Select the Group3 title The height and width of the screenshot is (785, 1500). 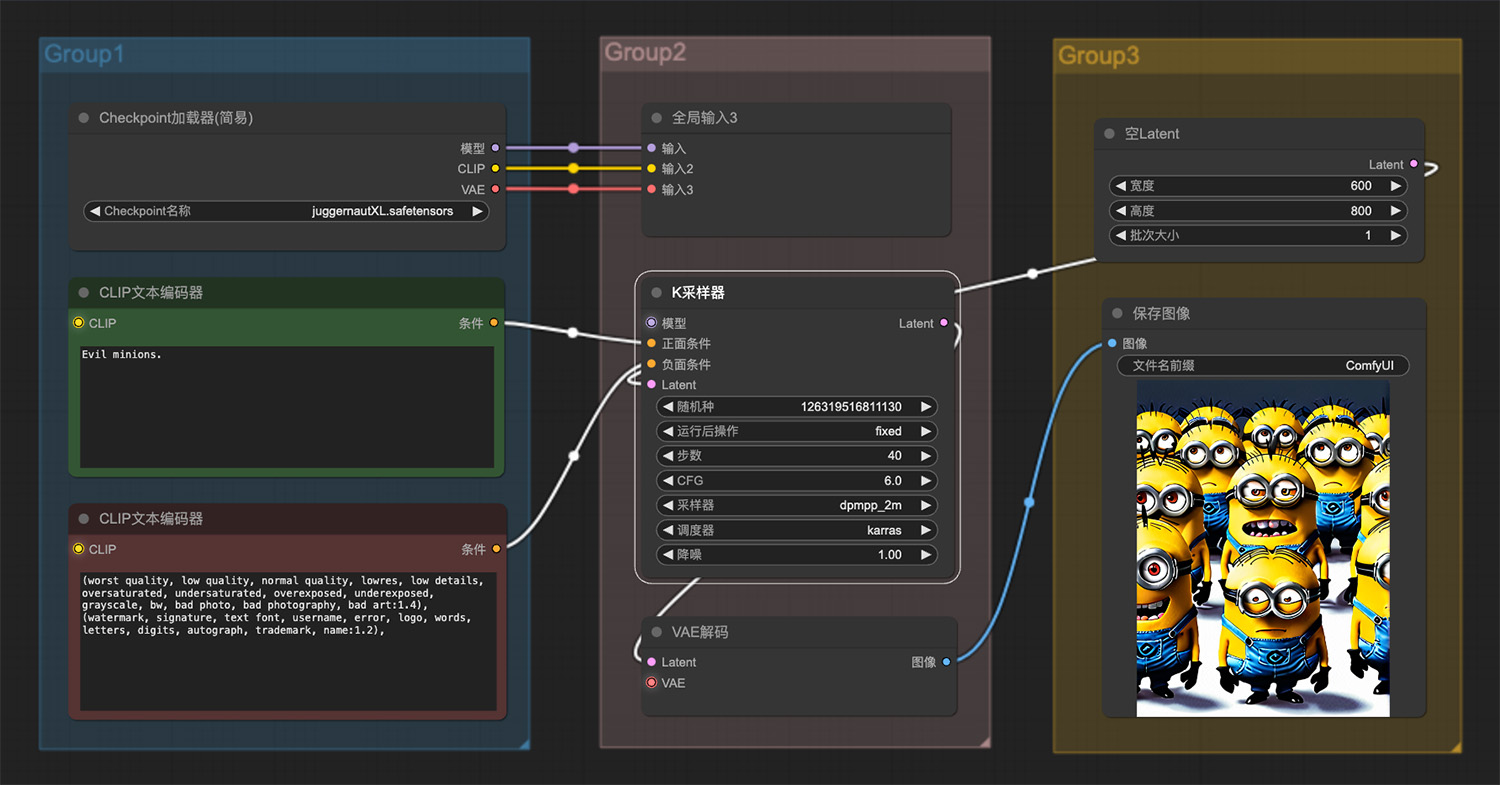click(x=1099, y=56)
